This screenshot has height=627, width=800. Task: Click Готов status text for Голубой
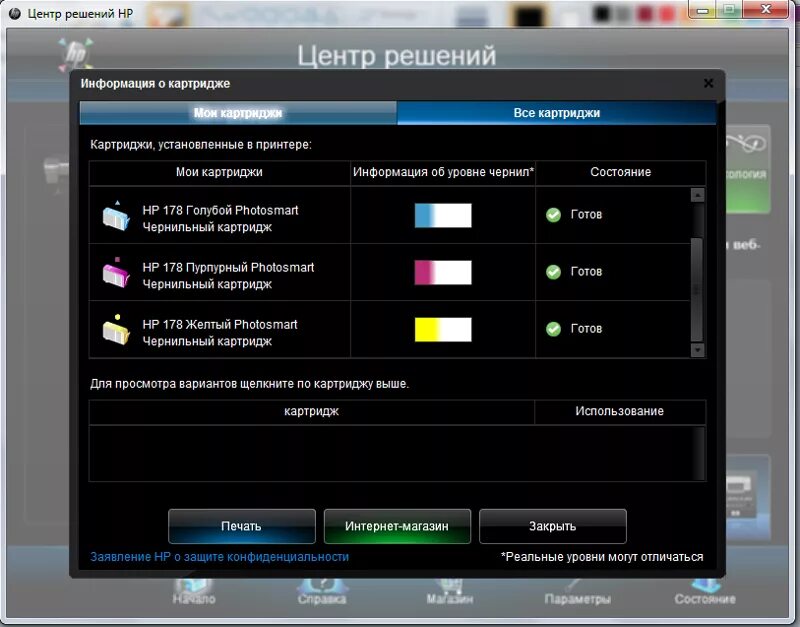[586, 215]
